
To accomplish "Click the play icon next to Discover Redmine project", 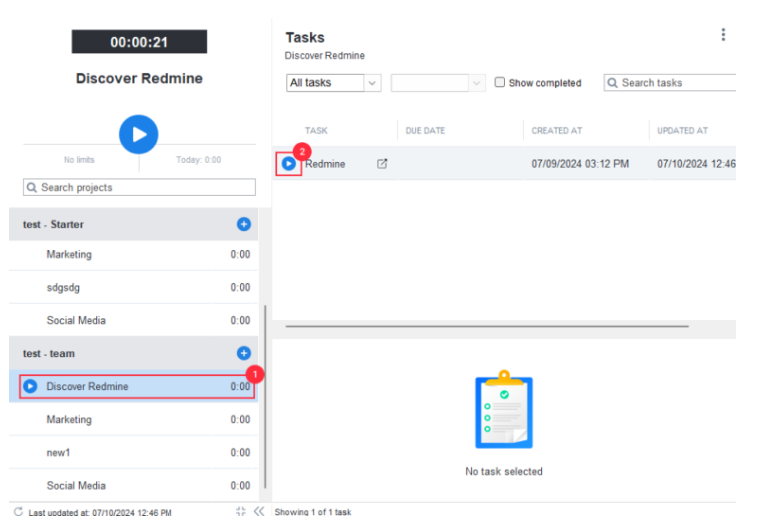I will point(30,387).
